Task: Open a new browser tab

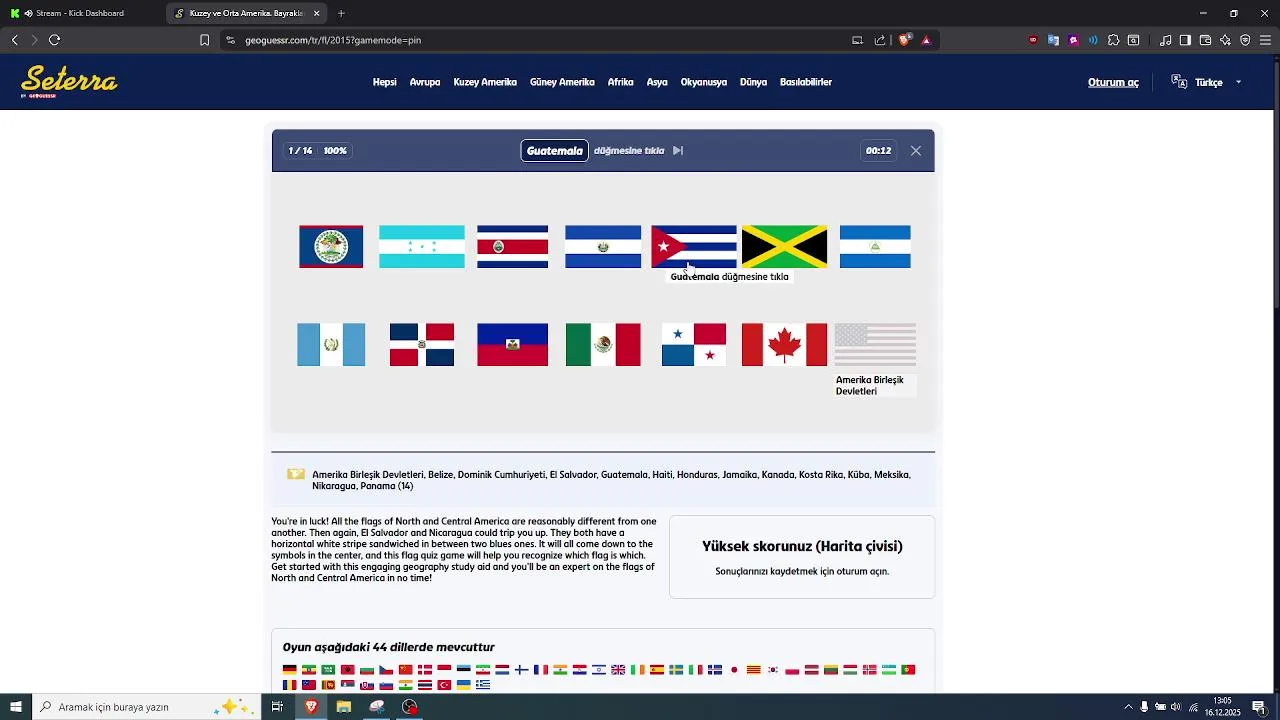Action: [x=341, y=13]
